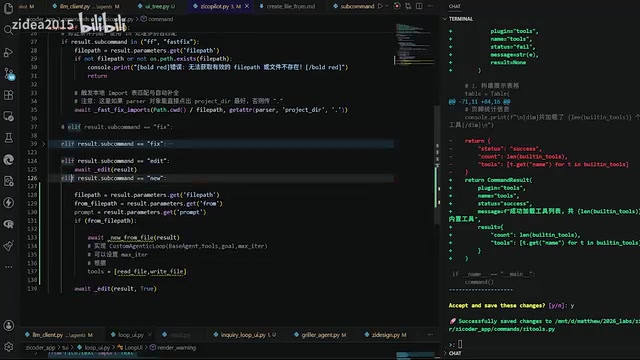This screenshot has width=640, height=360.
Task: Open the Extensions view
Action: click(x=8, y=95)
